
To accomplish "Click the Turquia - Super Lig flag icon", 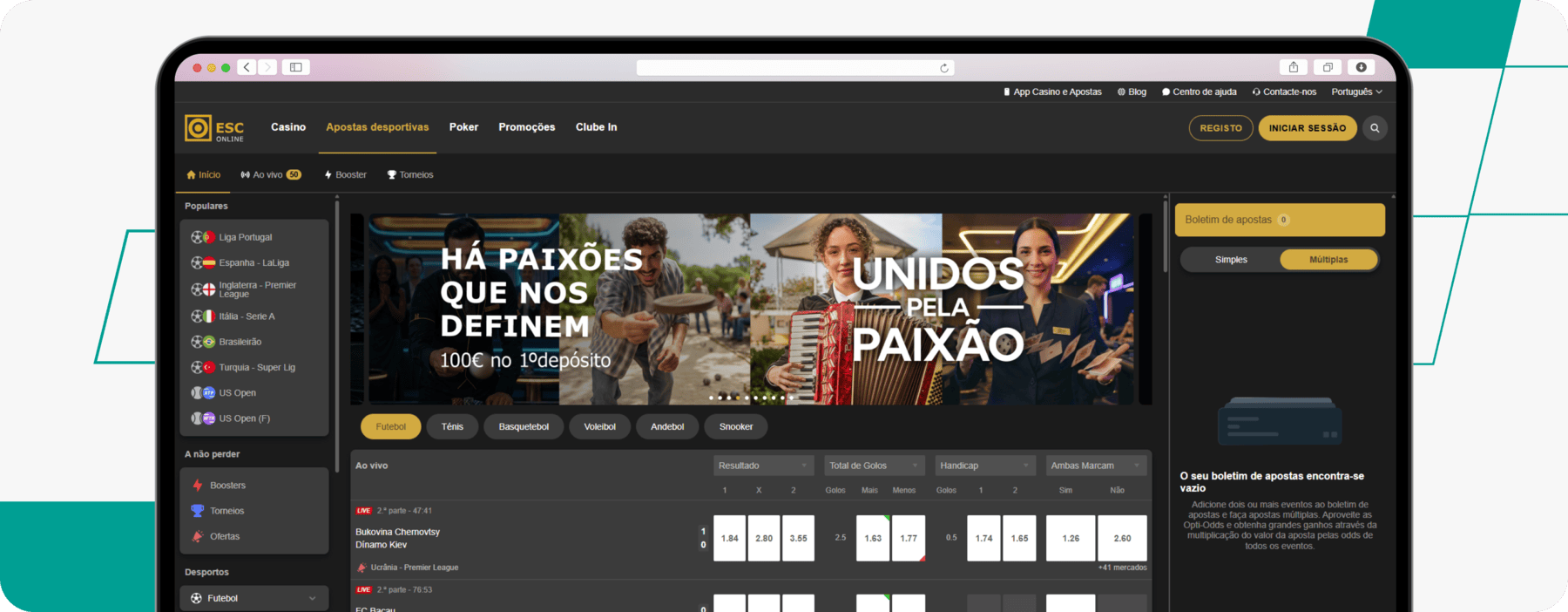I will (x=209, y=367).
